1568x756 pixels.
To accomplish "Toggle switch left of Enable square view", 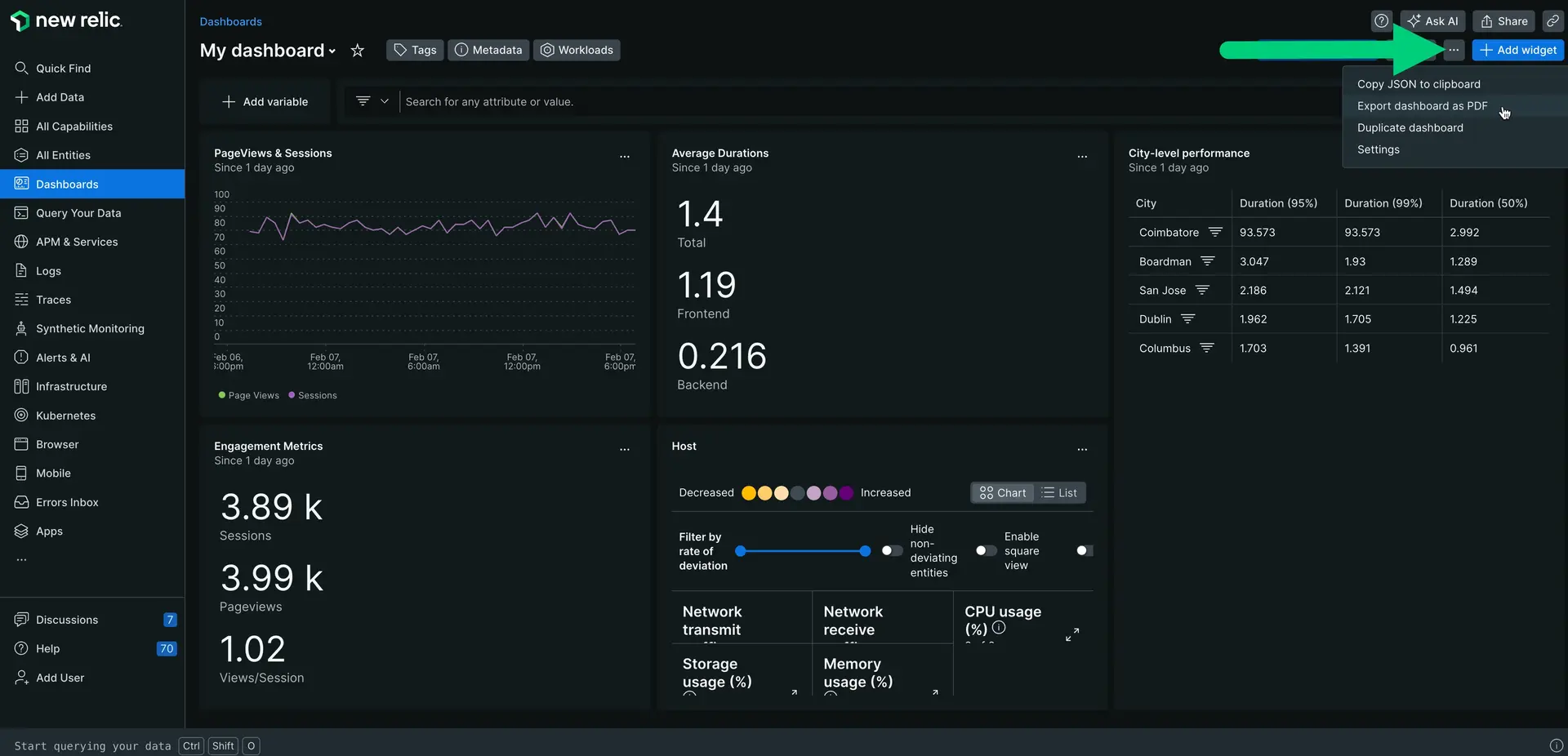I will 986,551.
